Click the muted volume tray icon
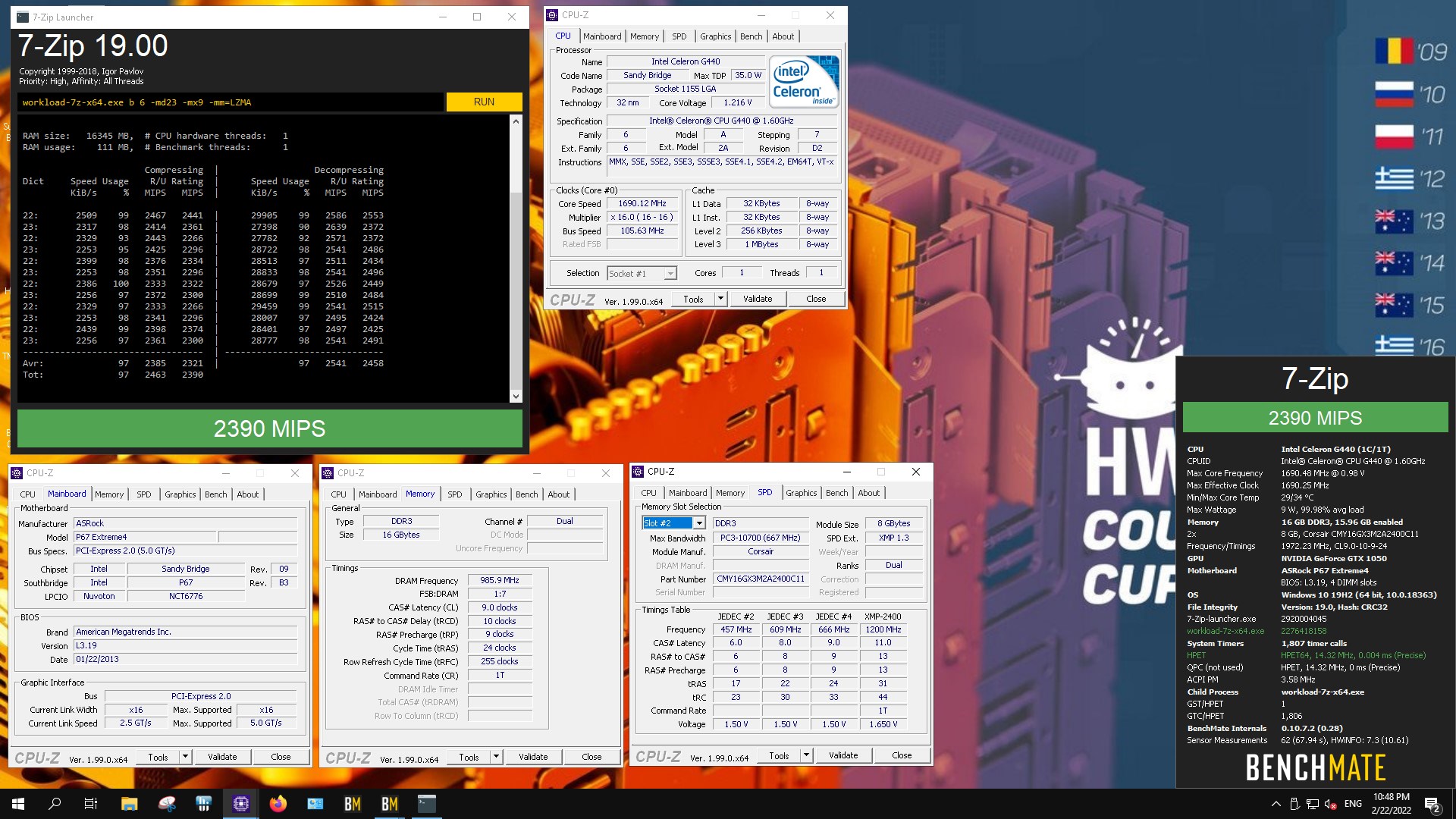The height and width of the screenshot is (819, 1456). click(x=1329, y=804)
